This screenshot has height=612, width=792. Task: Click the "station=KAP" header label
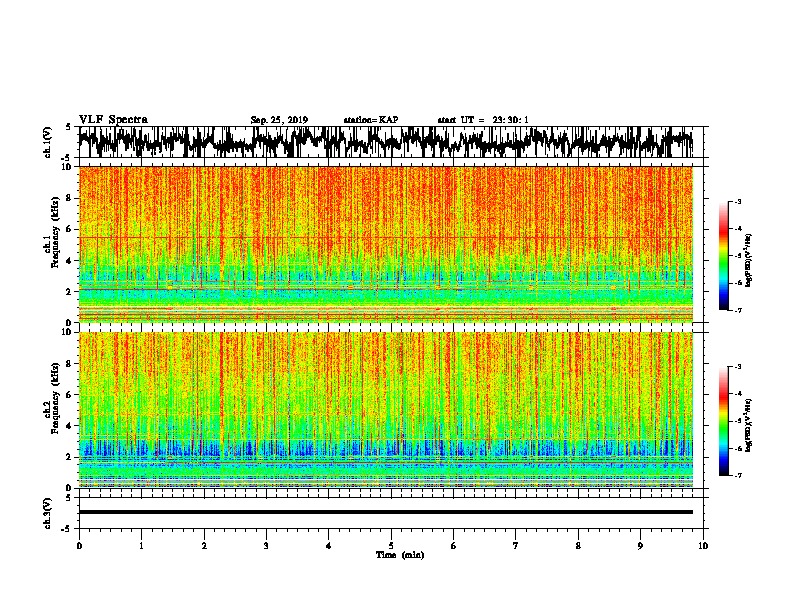[371, 120]
